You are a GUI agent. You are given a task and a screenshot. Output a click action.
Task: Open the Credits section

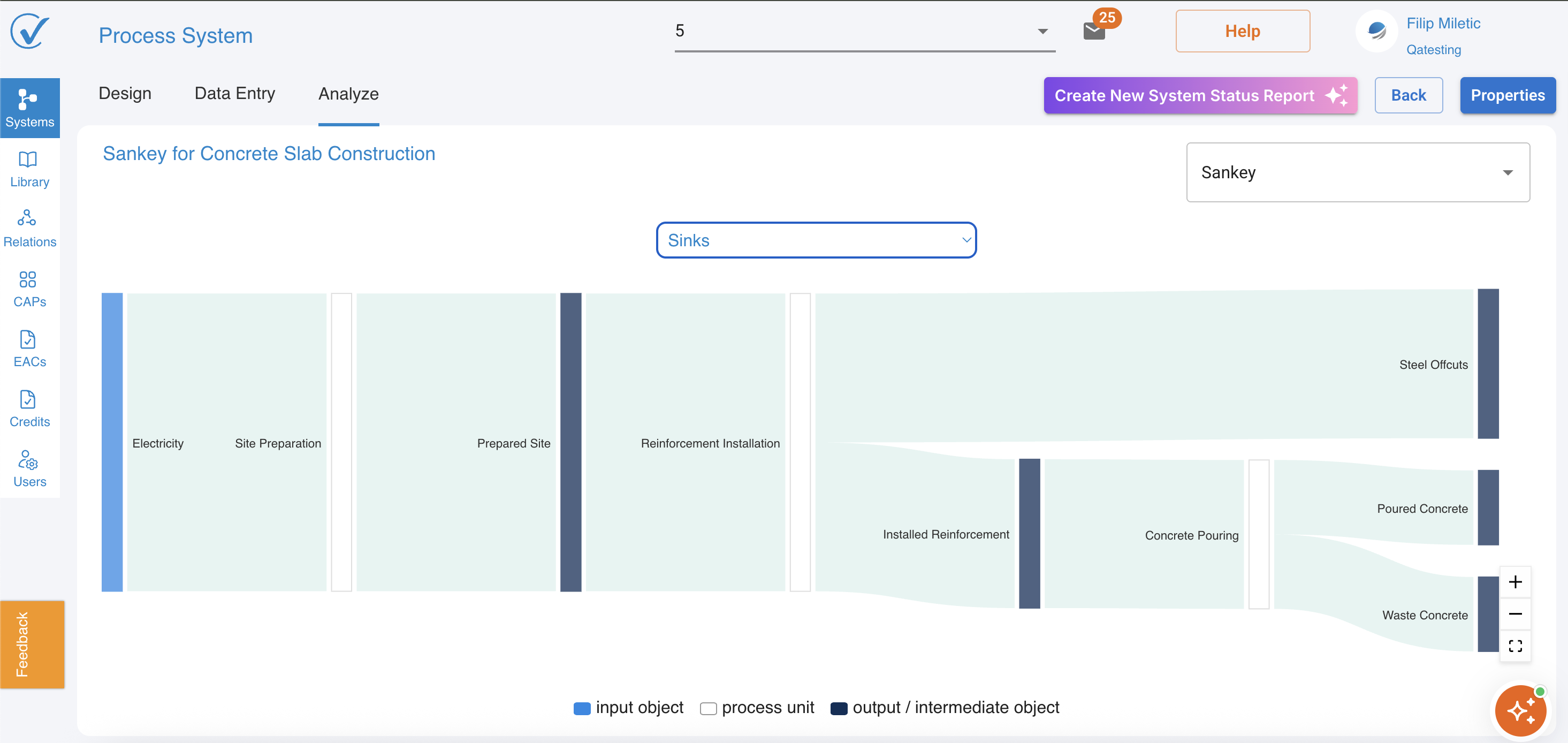29,408
